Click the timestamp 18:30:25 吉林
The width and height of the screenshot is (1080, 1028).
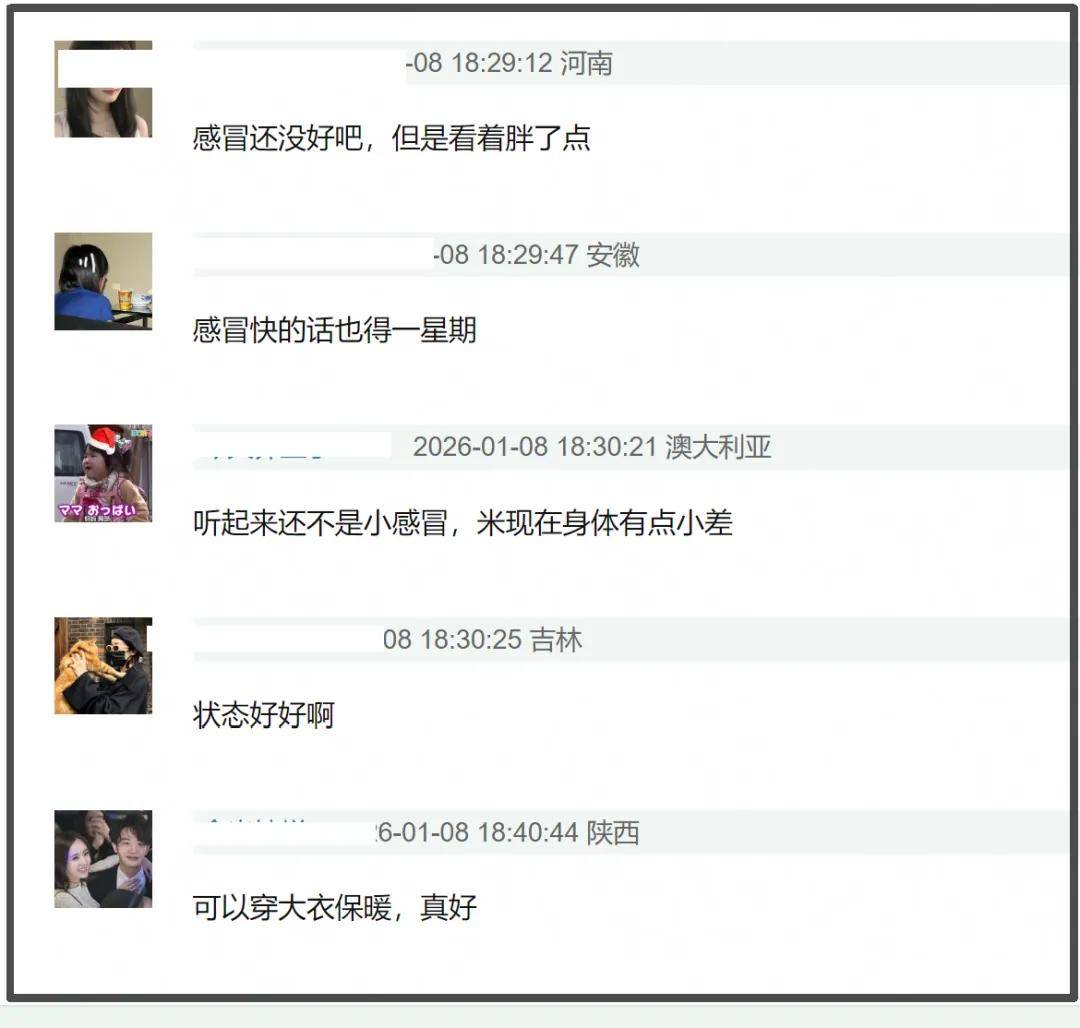[x=482, y=640]
